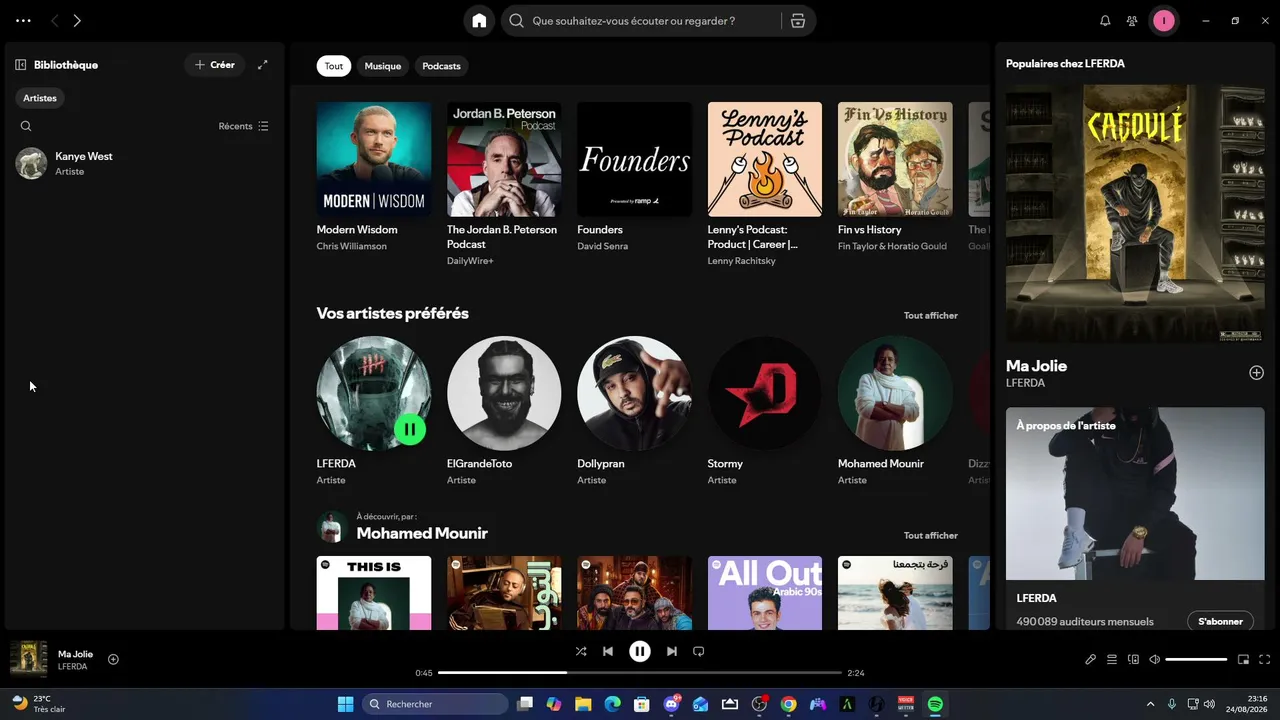This screenshot has width=1280, height=720.
Task: Select the Podcasts filter tab
Action: [441, 66]
